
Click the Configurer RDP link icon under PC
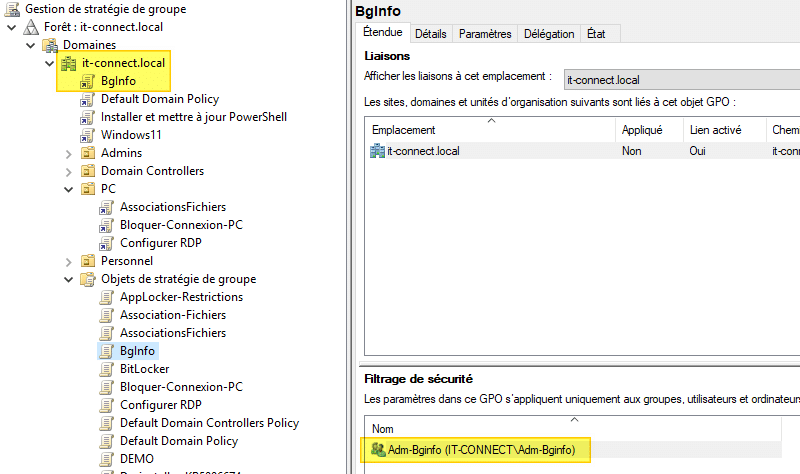pyautogui.click(x=106, y=243)
